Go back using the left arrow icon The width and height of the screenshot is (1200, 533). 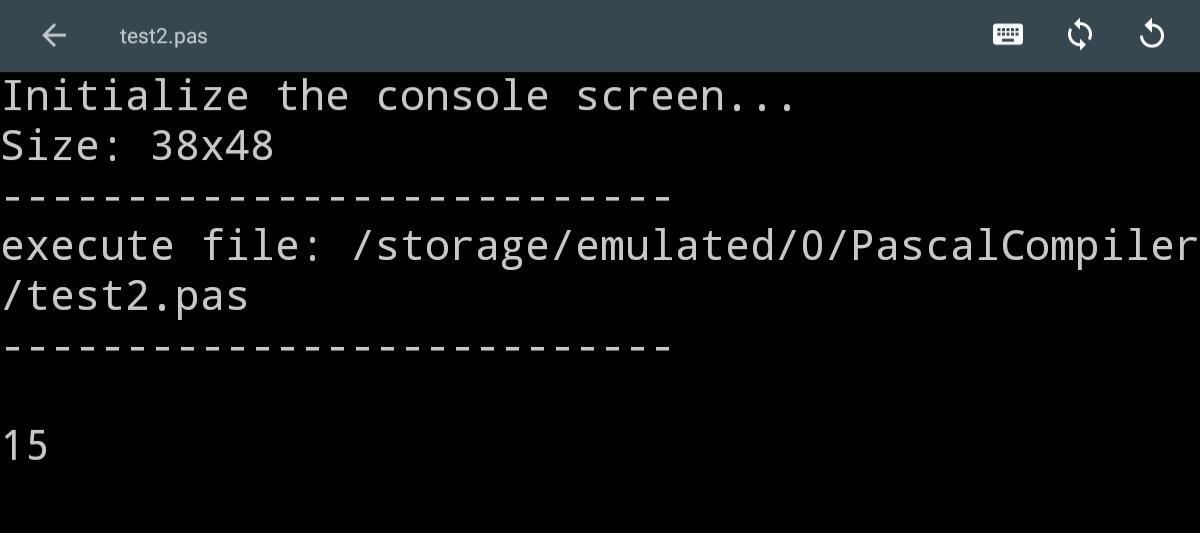54,35
